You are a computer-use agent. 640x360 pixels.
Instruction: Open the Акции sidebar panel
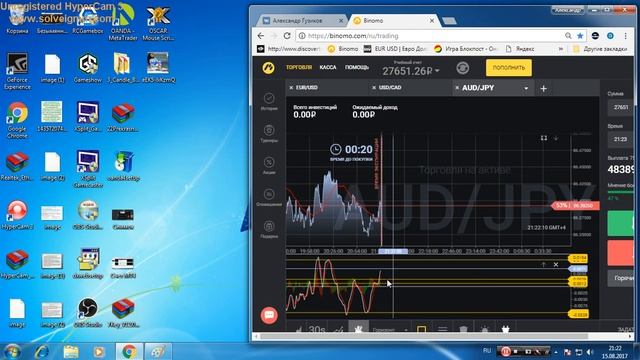click(x=269, y=165)
